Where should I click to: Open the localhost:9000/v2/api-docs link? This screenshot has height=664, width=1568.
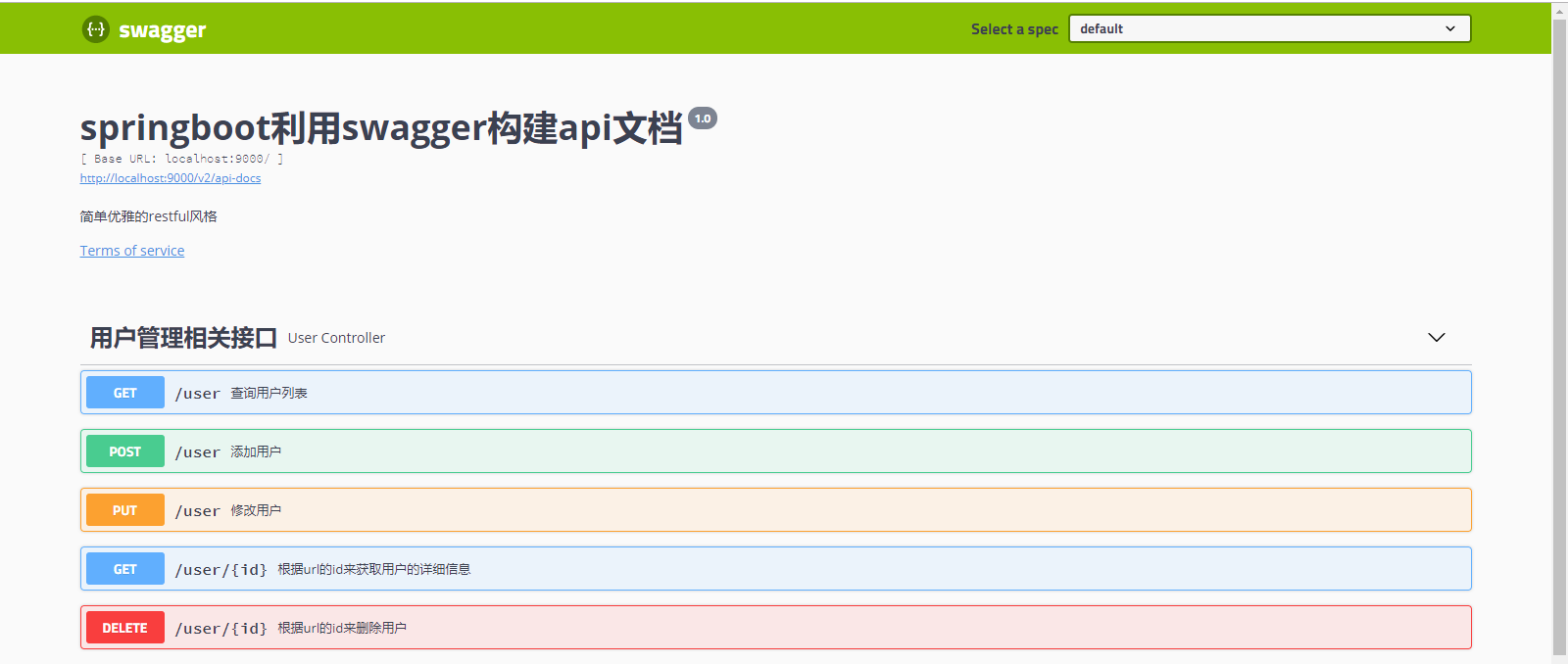coord(171,178)
